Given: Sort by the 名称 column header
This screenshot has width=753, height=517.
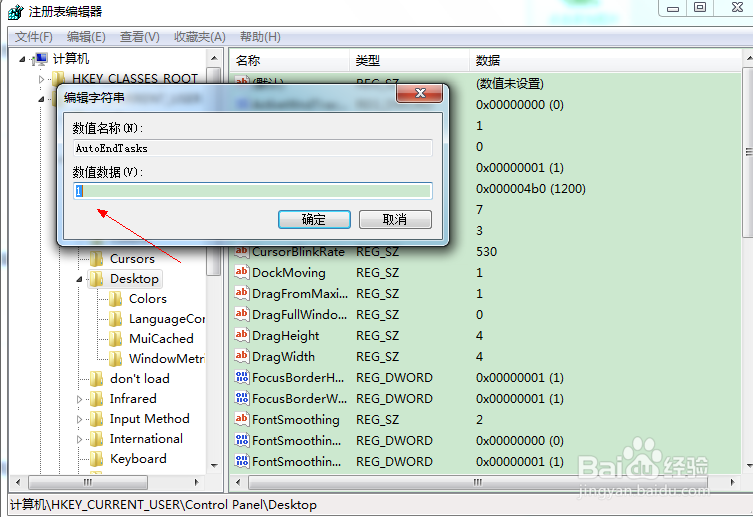Looking at the screenshot, I should (x=289, y=60).
